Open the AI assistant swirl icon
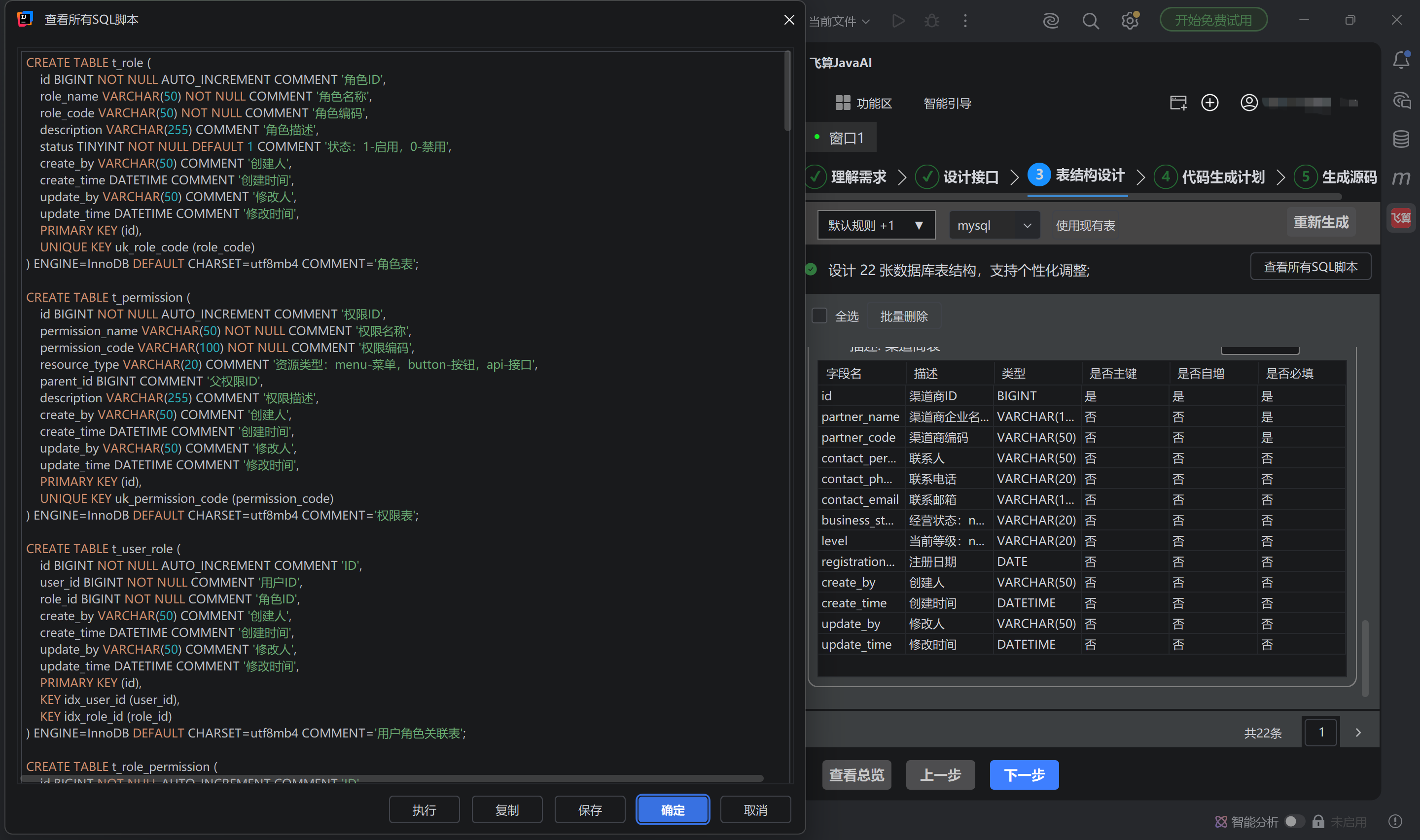Image resolution: width=1420 pixels, height=840 pixels. (x=1050, y=21)
